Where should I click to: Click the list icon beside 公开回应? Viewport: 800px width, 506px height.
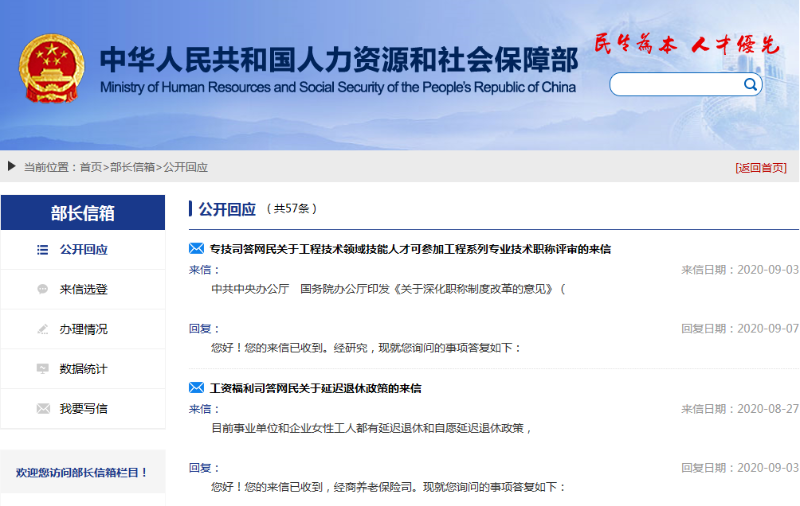pos(42,250)
